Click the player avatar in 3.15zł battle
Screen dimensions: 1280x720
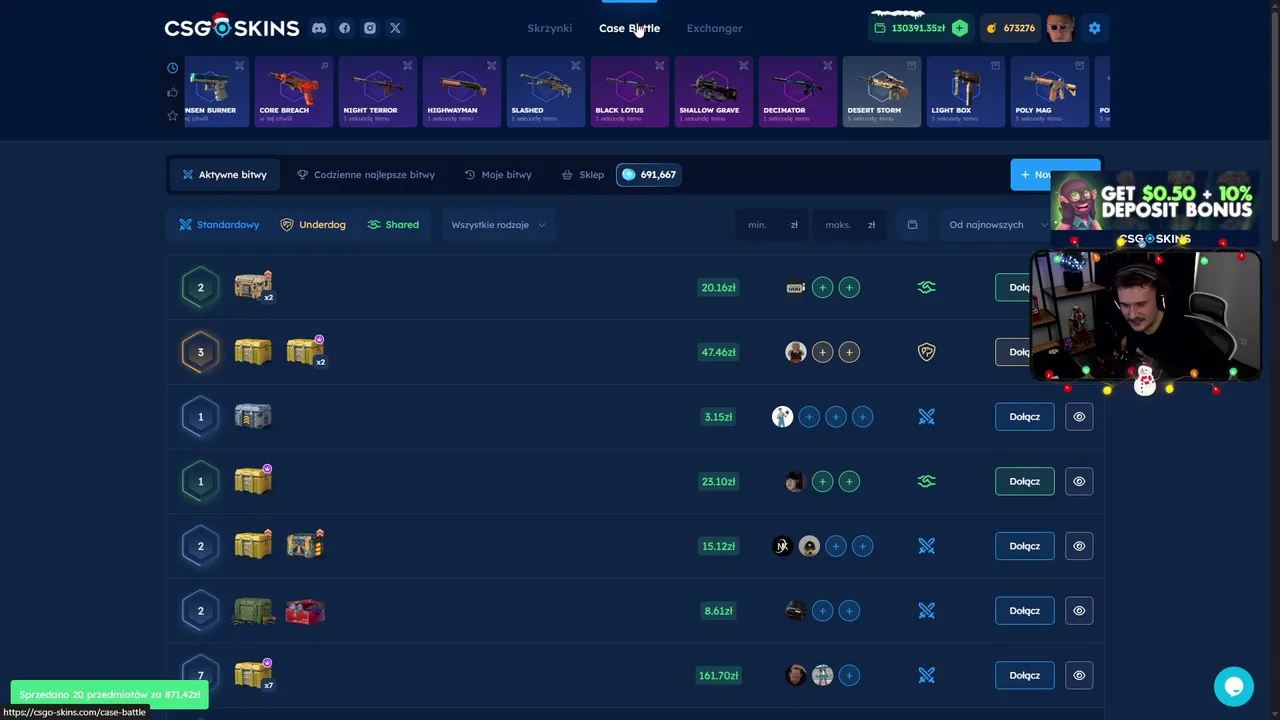(782, 417)
